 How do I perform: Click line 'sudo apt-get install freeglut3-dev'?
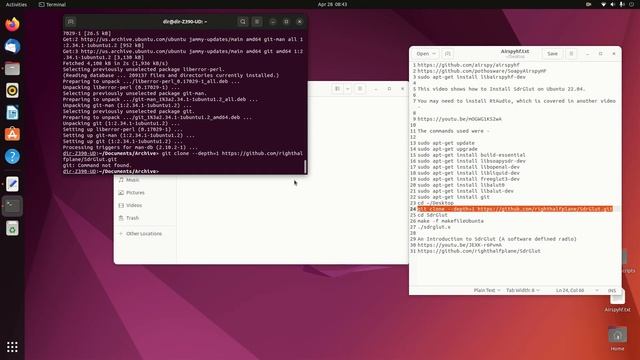tap(468, 179)
